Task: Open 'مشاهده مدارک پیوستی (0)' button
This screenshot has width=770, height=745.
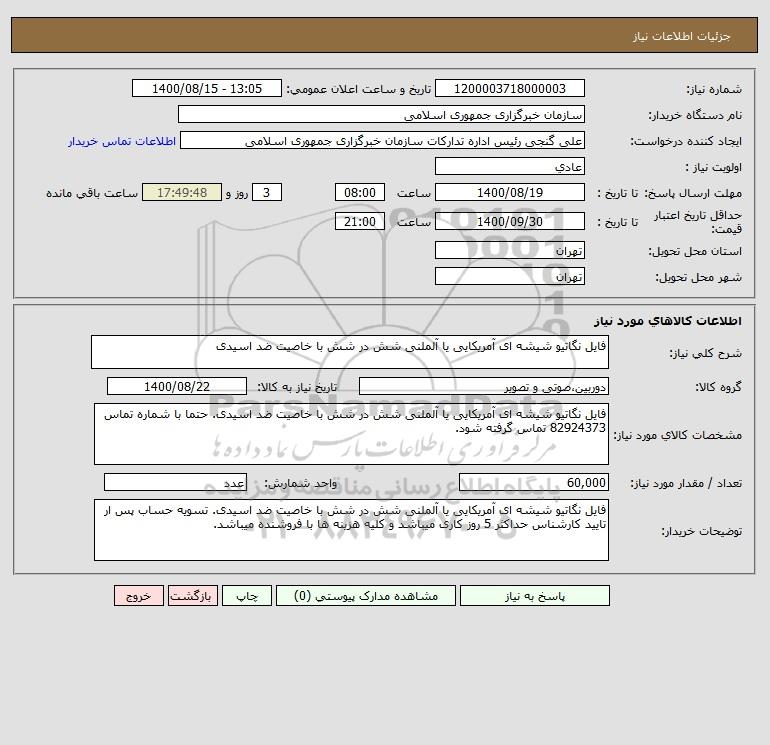Action: tap(366, 596)
